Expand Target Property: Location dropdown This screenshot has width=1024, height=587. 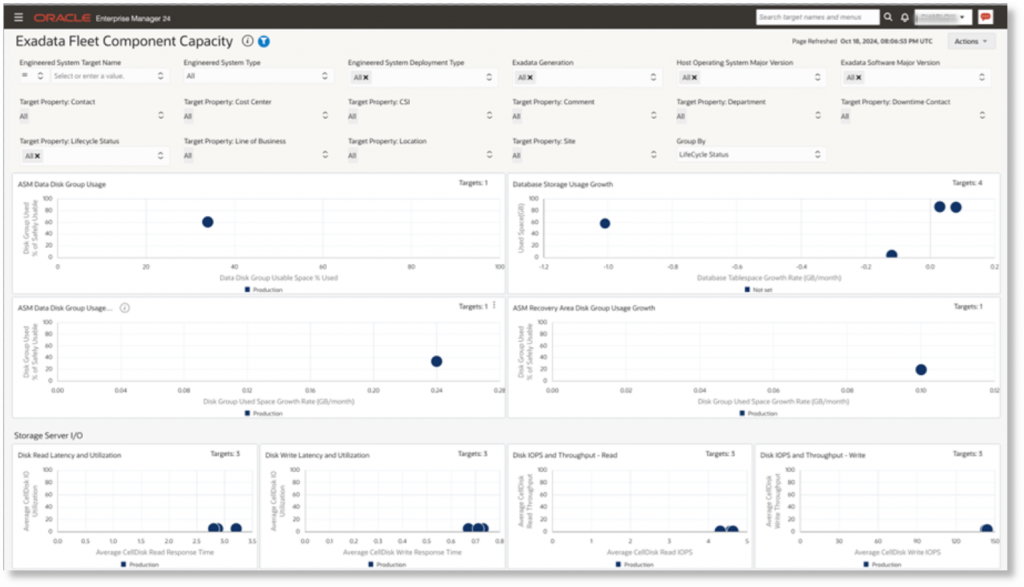point(421,155)
